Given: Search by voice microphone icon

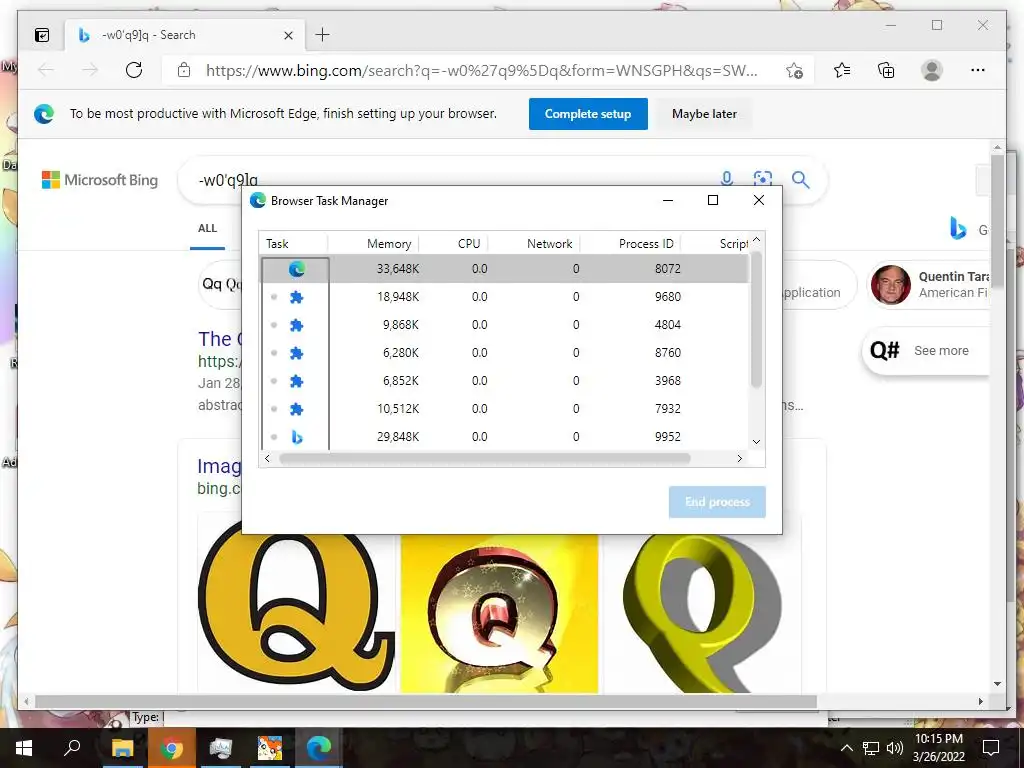Looking at the screenshot, I should 726,178.
